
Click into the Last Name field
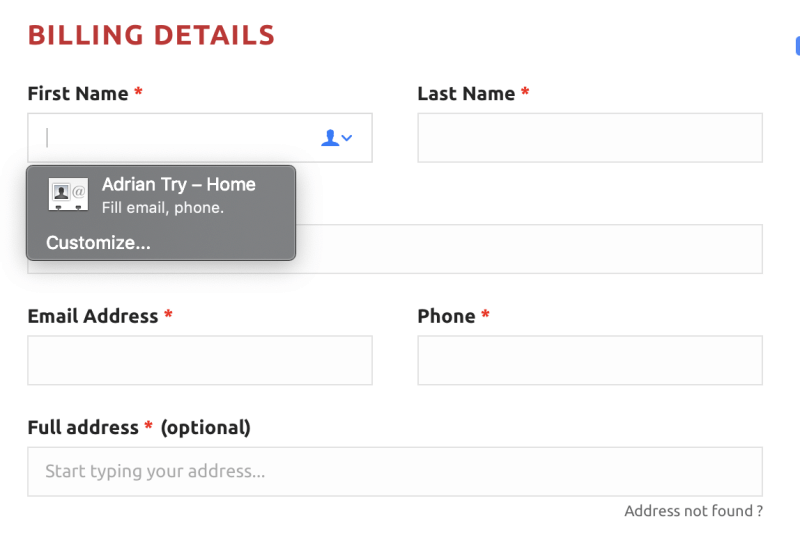tap(590, 138)
